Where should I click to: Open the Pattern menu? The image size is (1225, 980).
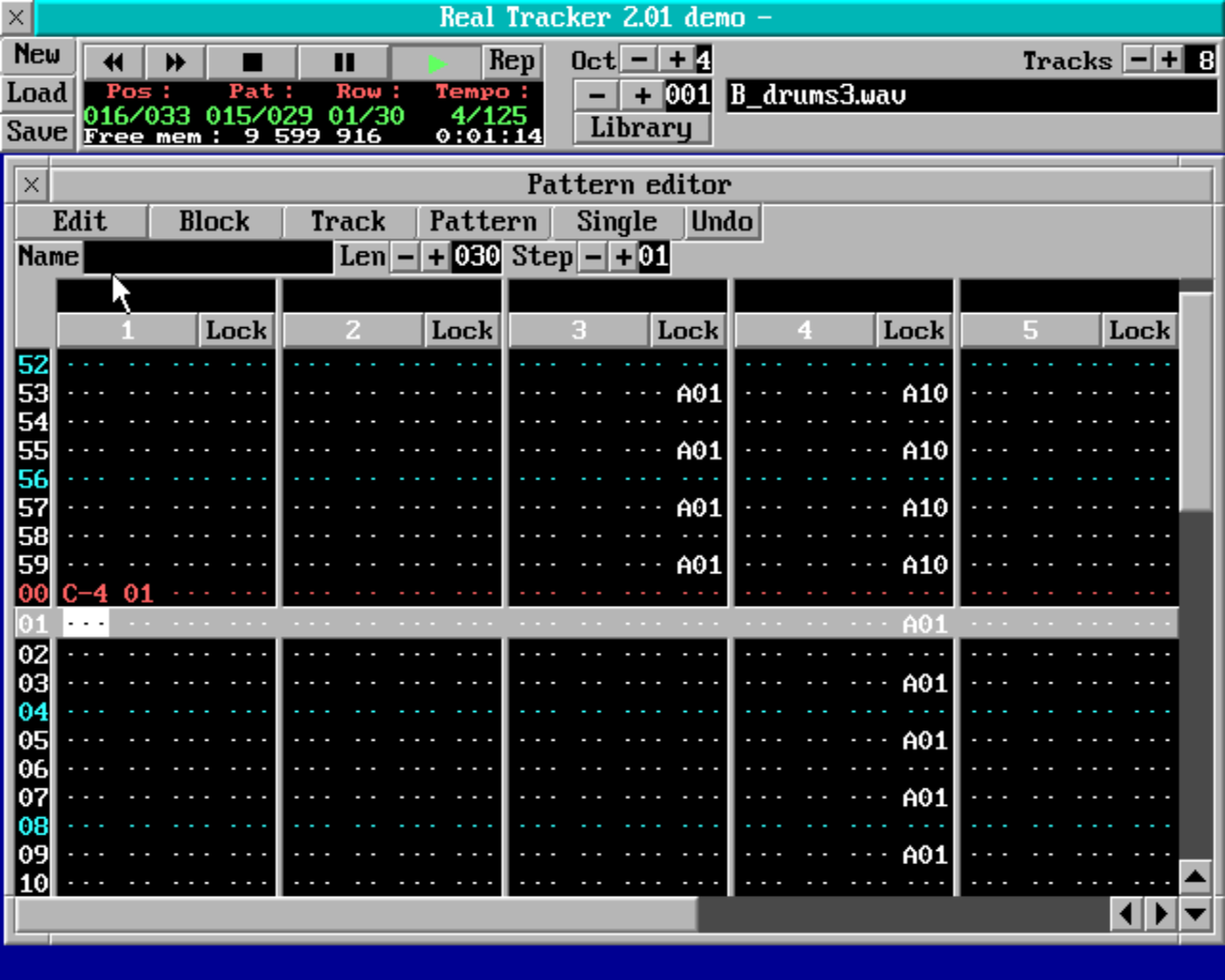[x=482, y=221]
